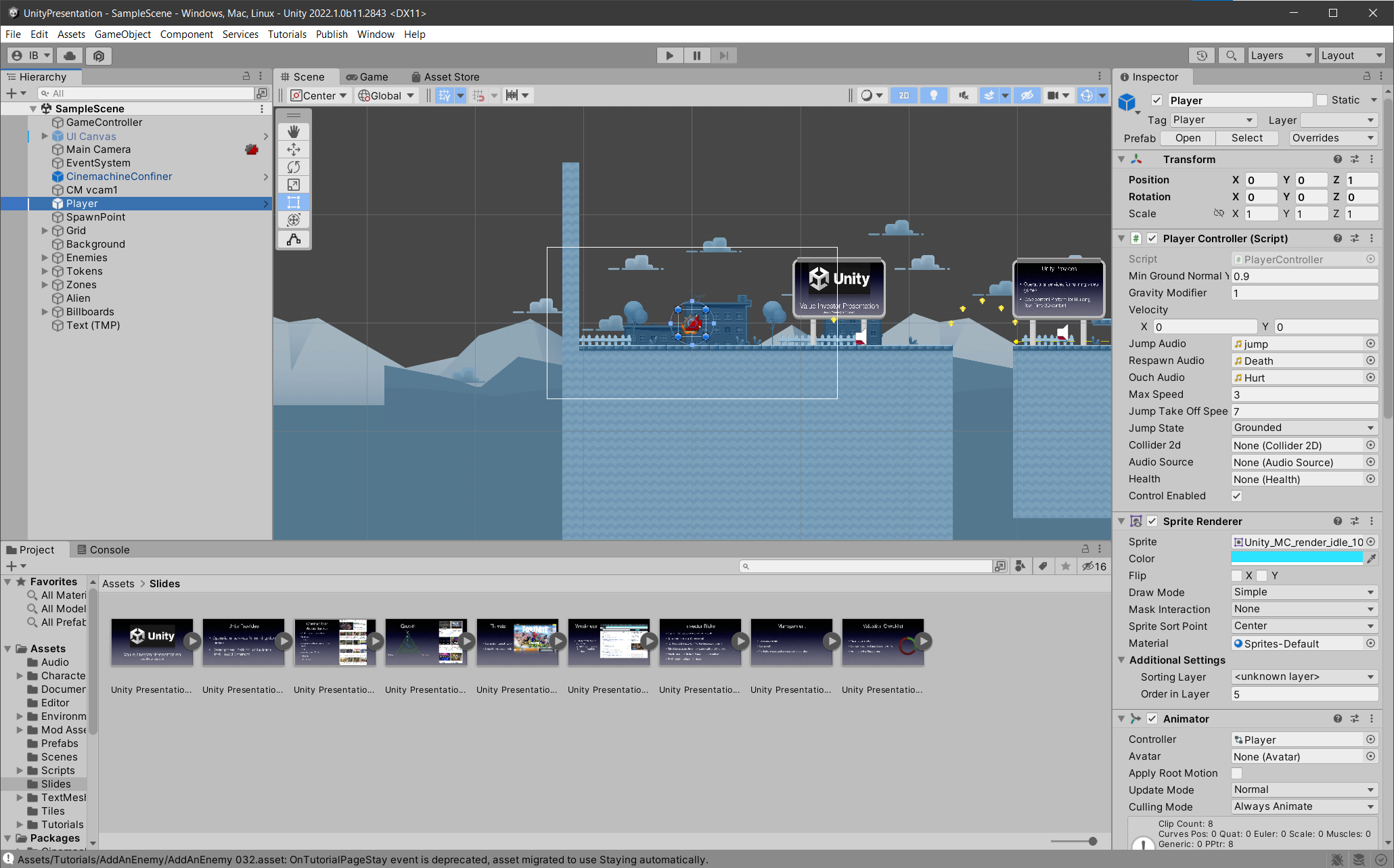Click the Pause button in toolbar

(x=696, y=55)
